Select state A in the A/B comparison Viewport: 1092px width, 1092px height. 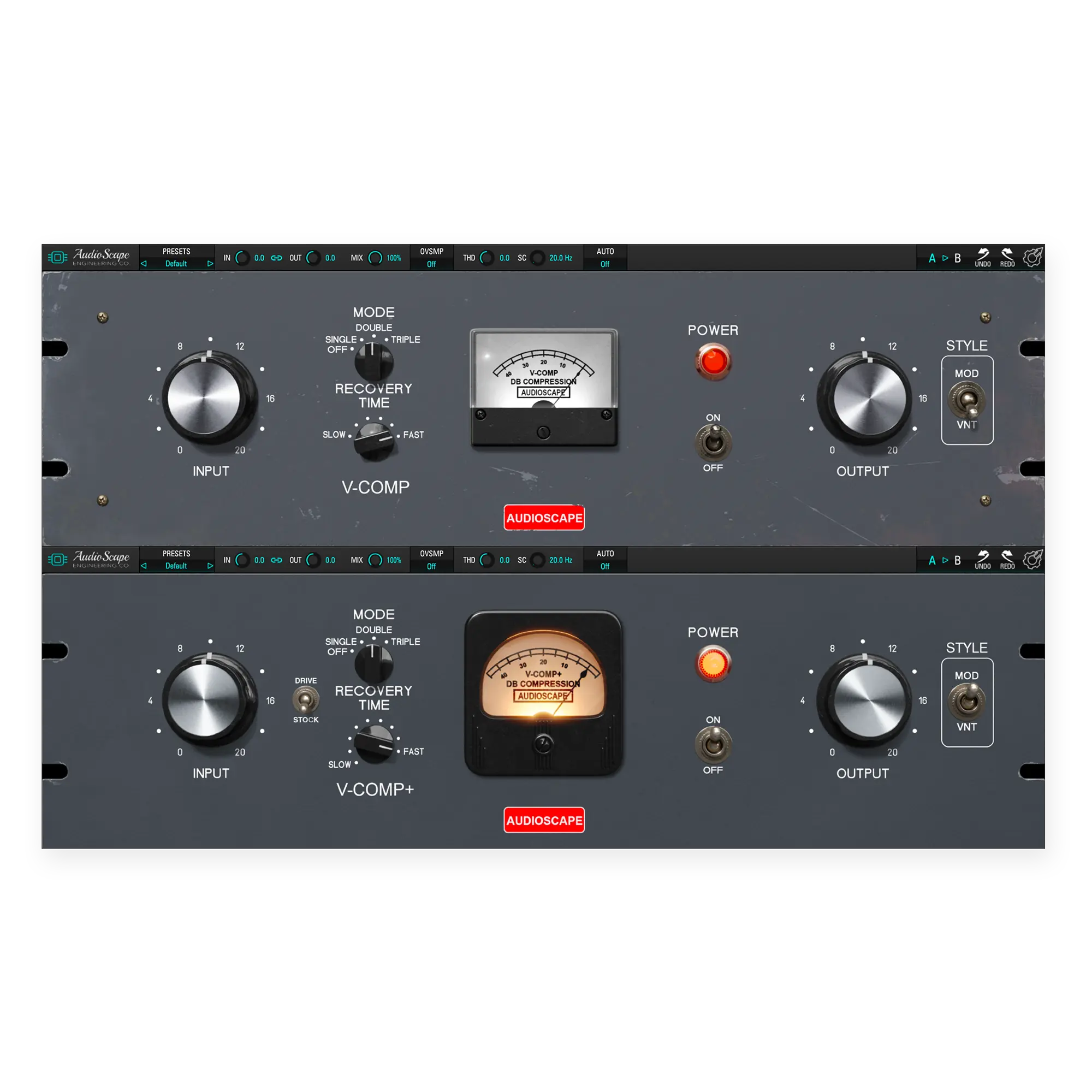pyautogui.click(x=931, y=257)
